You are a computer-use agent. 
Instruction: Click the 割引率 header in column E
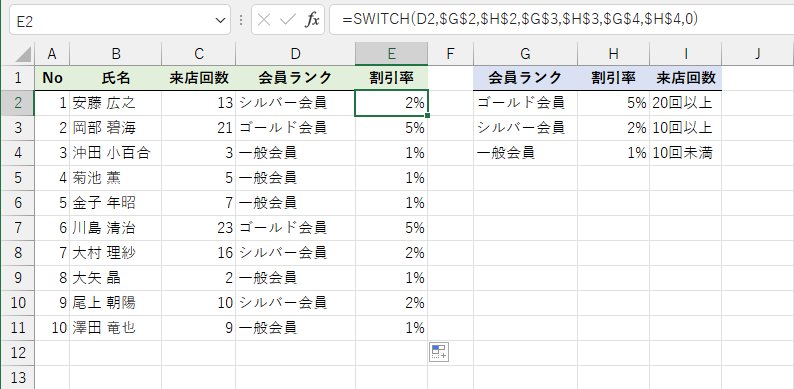(x=391, y=78)
